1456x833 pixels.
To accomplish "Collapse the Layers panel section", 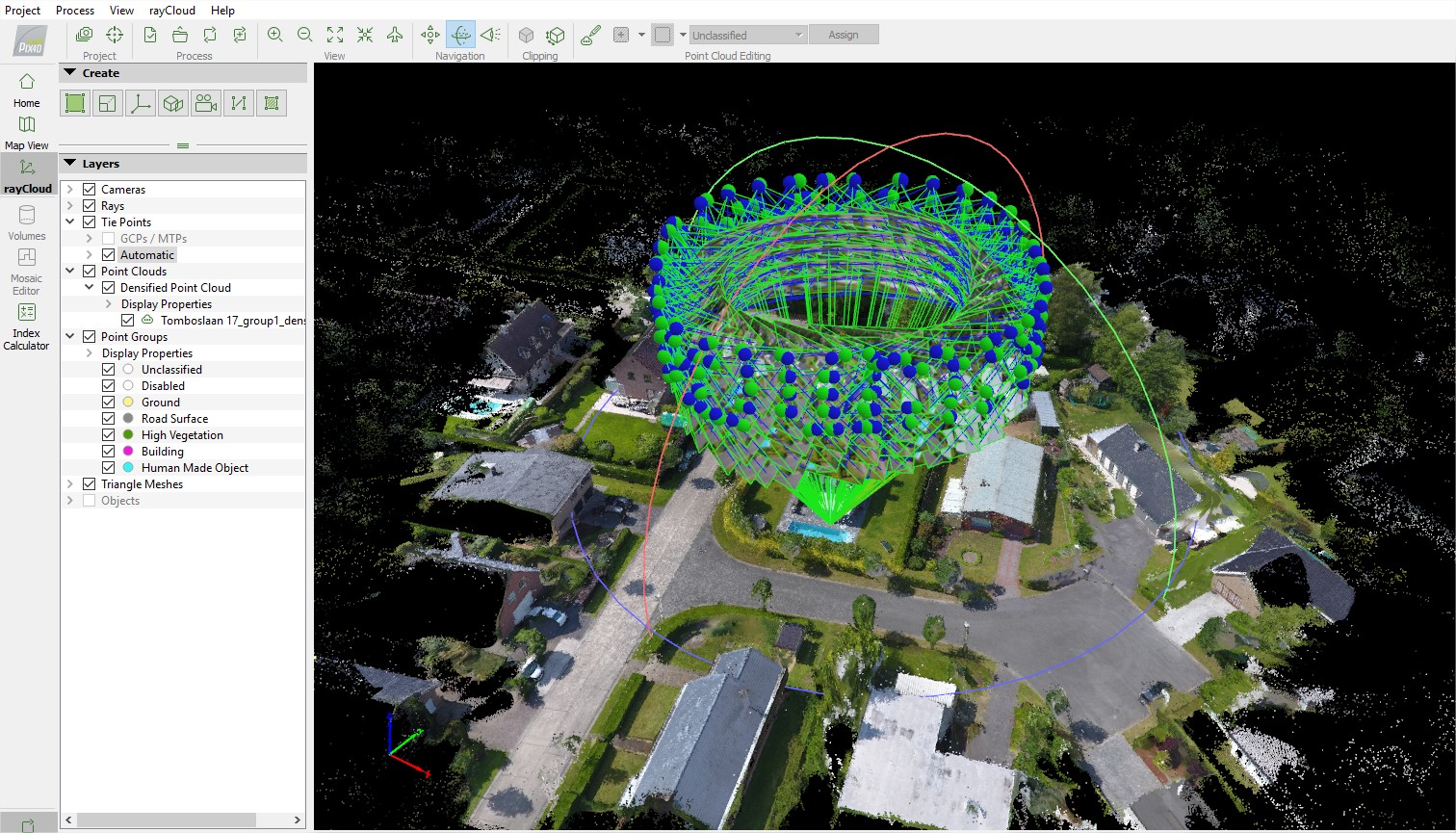I will point(69,164).
